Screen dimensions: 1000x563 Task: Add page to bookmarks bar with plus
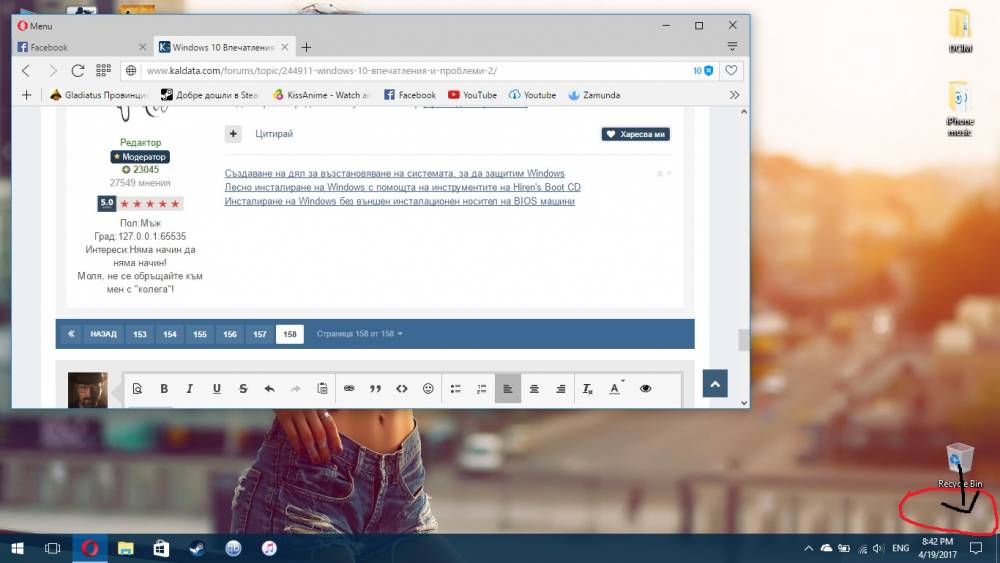[26, 95]
